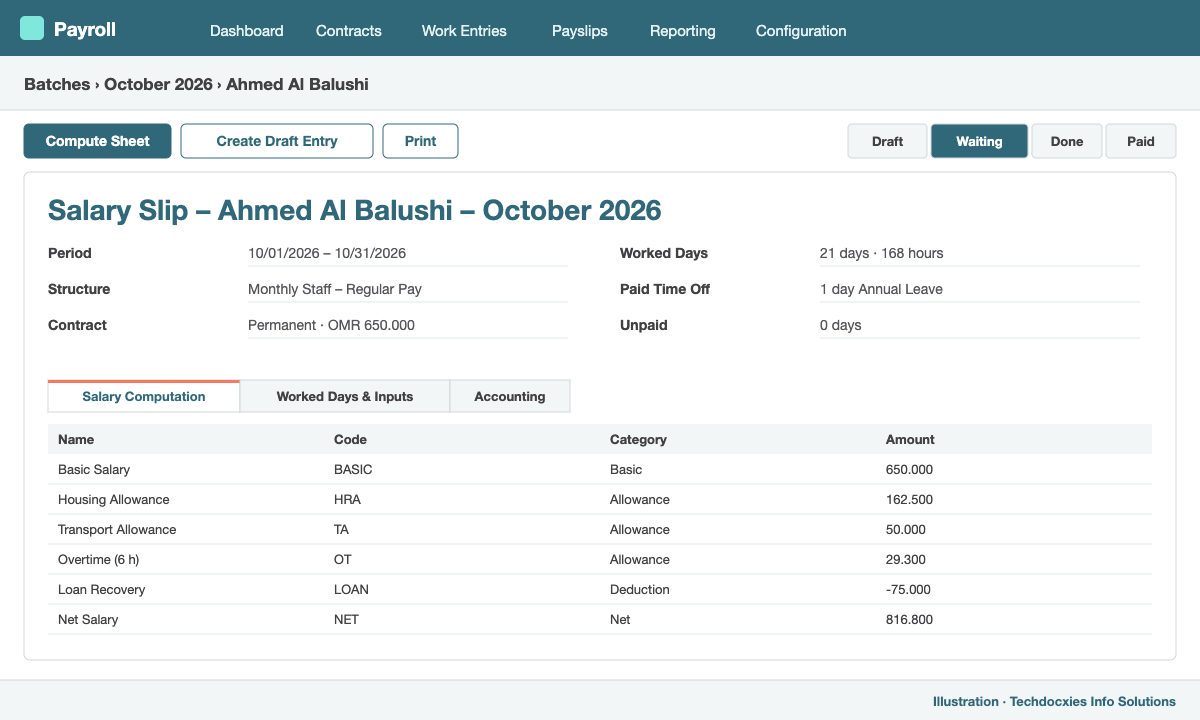Click the HRA code cell

(347, 499)
